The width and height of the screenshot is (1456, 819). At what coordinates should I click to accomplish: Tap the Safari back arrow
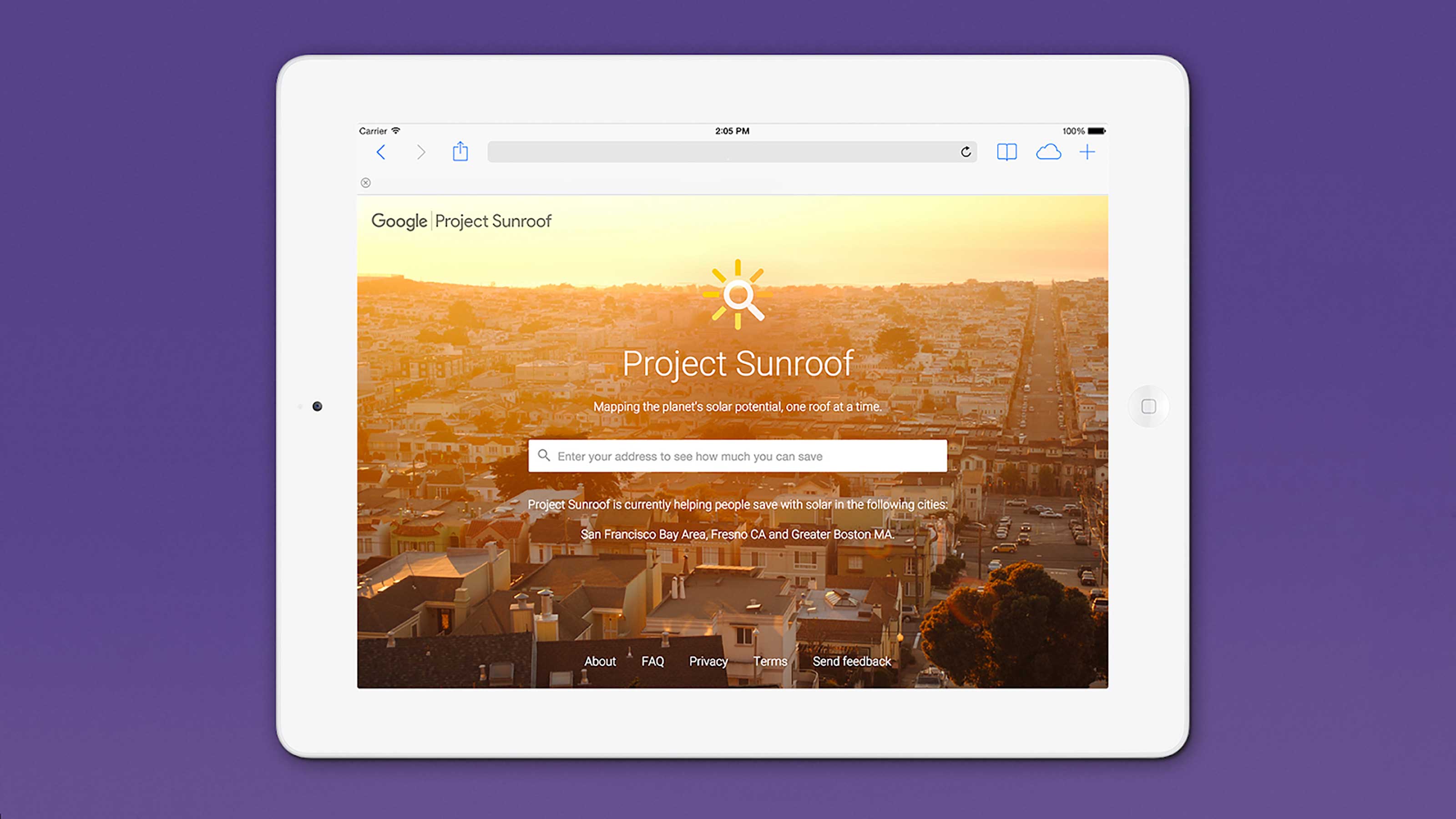[x=381, y=152]
